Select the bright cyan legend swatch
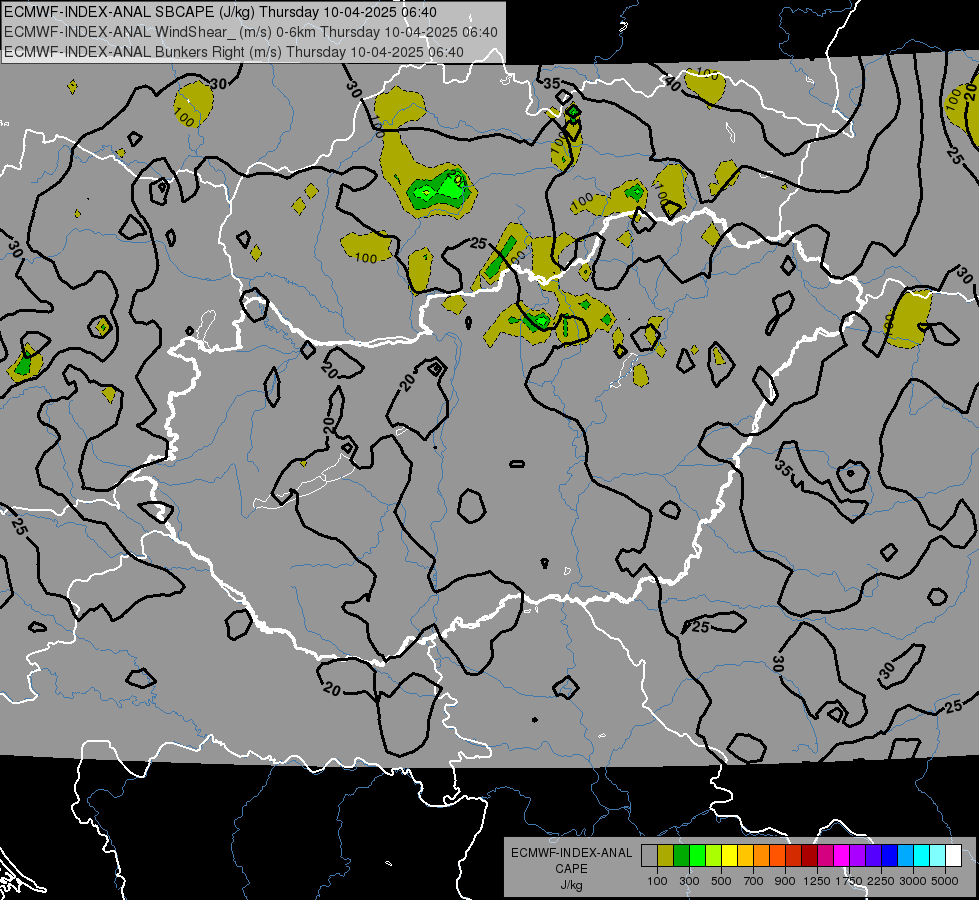 tap(922, 856)
